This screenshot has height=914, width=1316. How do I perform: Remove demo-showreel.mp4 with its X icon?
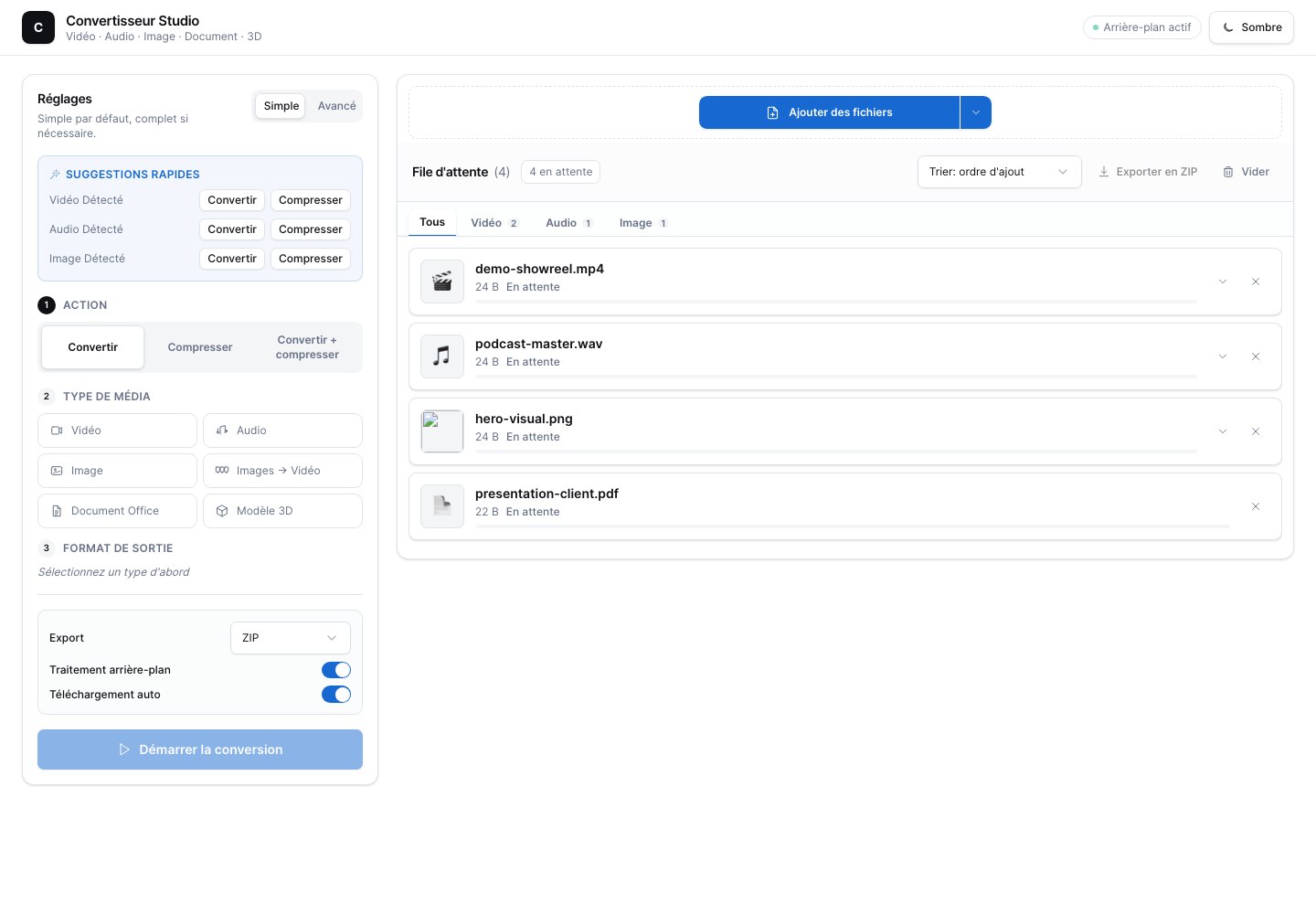point(1256,282)
